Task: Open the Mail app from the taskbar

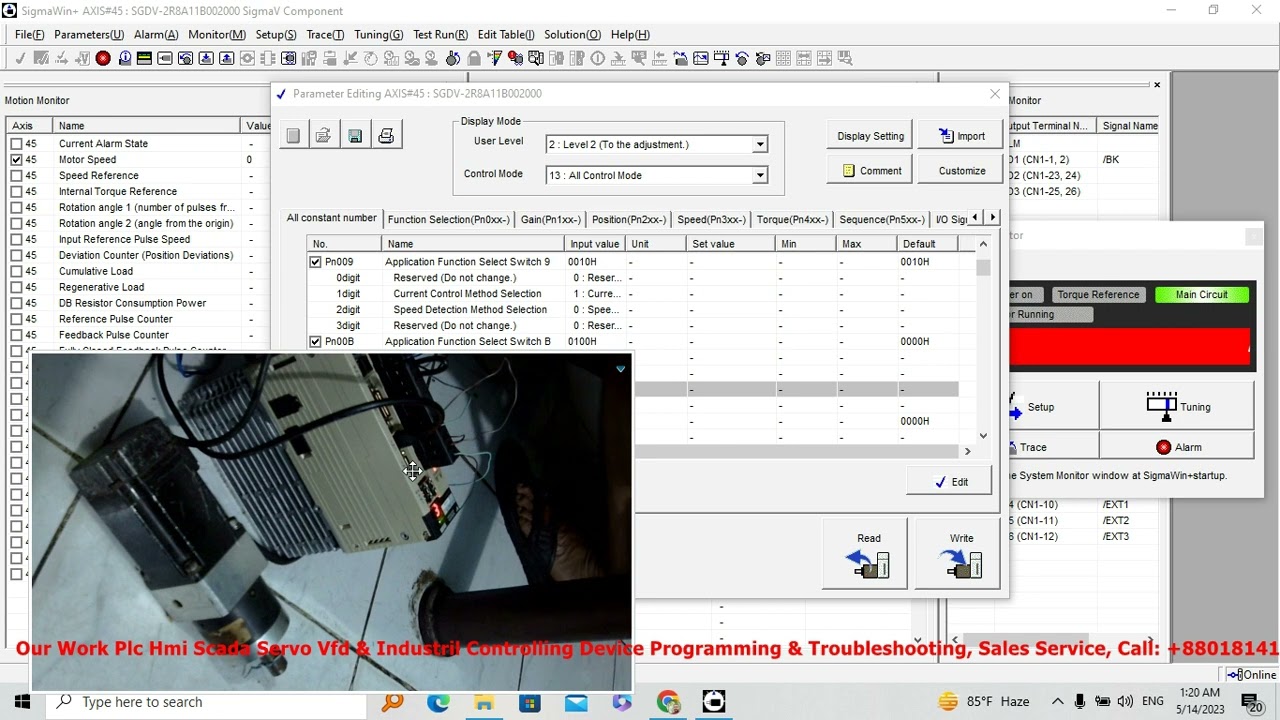Action: pyautogui.click(x=576, y=702)
